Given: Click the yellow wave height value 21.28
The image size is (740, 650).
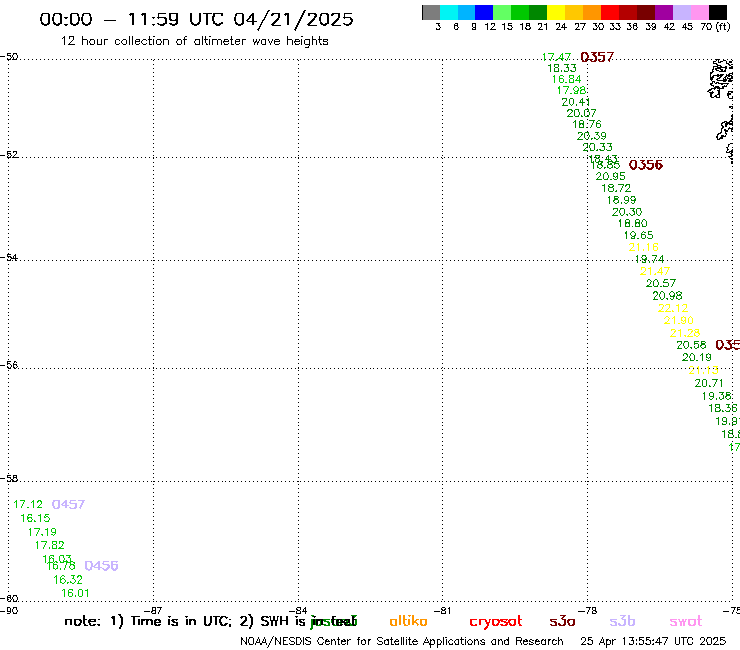Looking at the screenshot, I should (x=685, y=333).
